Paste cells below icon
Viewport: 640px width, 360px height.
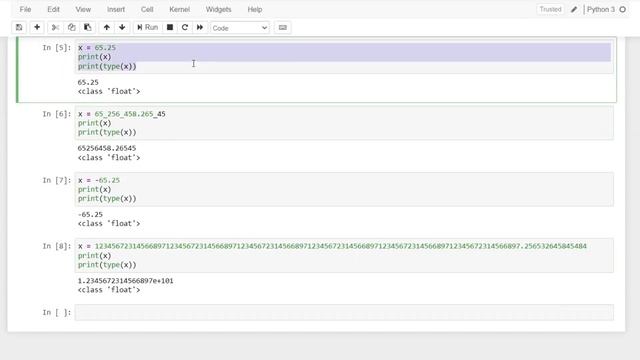[87, 27]
